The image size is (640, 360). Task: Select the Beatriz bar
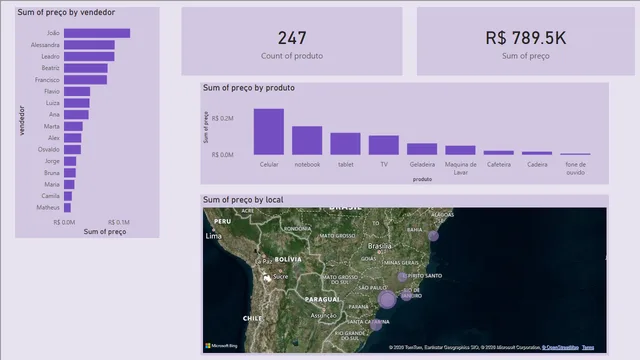pyautogui.click(x=86, y=68)
